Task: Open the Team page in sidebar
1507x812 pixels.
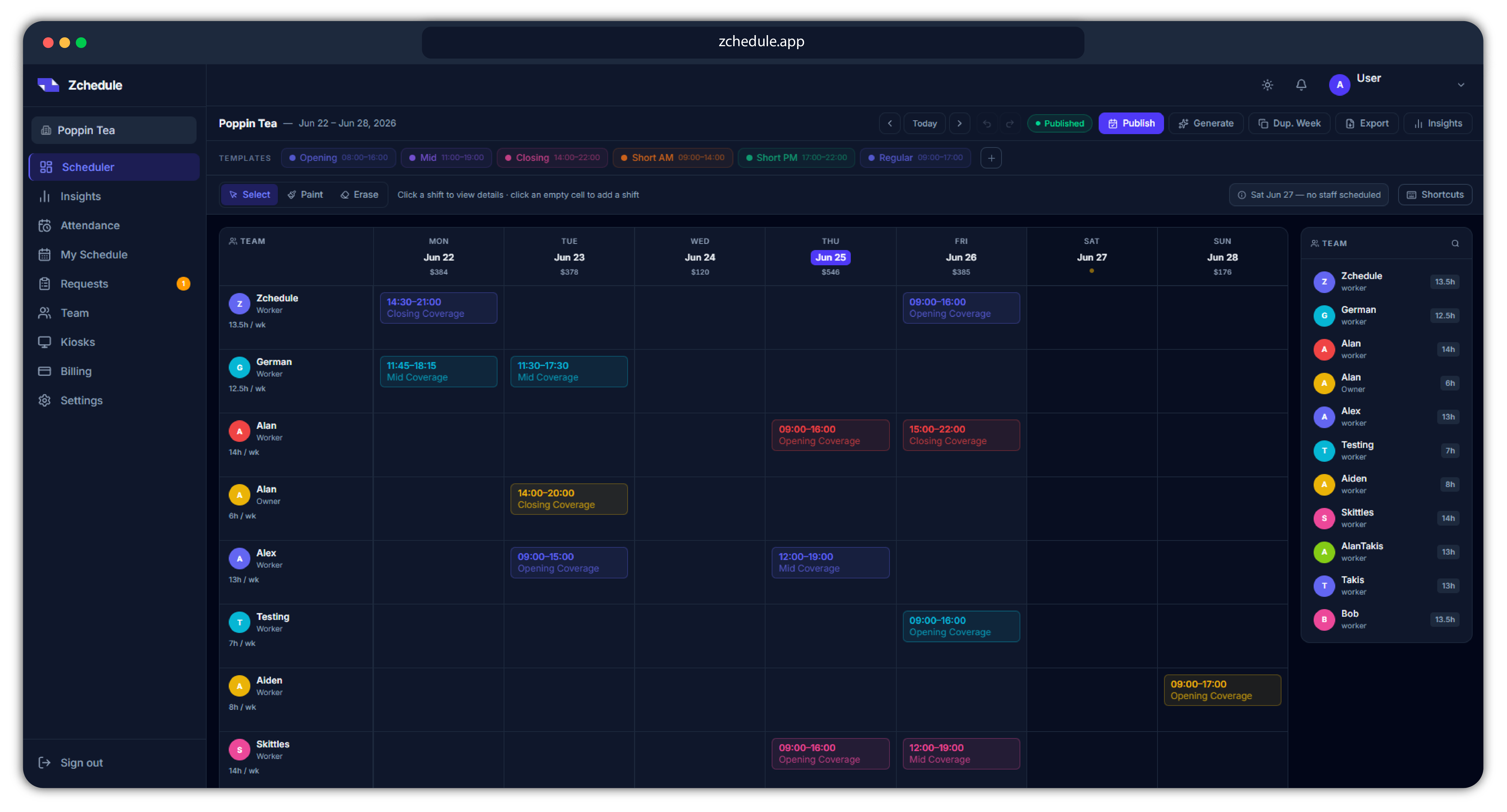Action: coord(114,313)
